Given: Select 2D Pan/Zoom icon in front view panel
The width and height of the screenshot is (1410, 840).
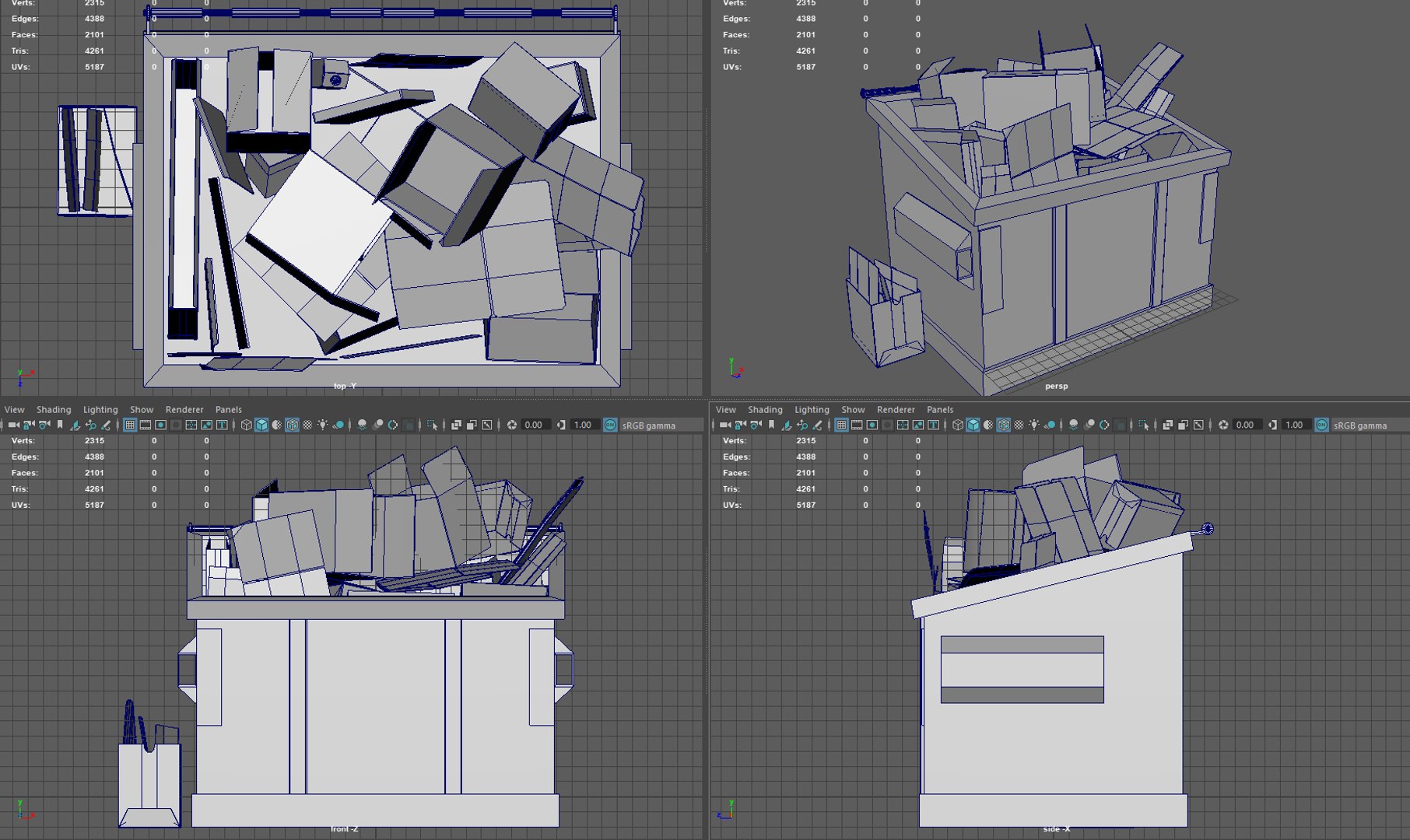Looking at the screenshot, I should 90,425.
